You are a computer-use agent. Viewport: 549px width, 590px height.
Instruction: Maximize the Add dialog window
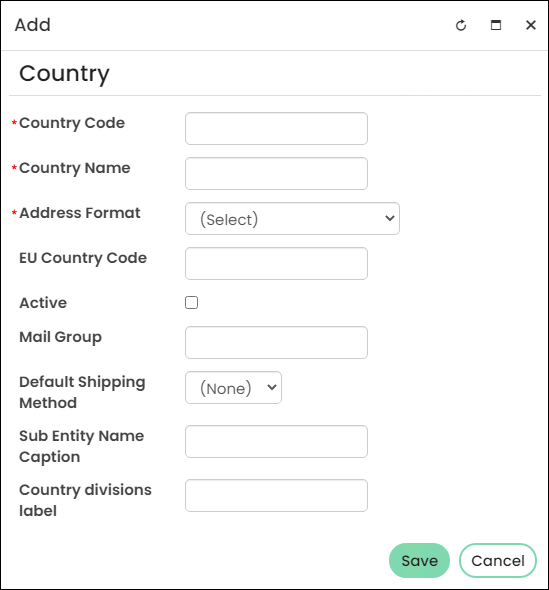pos(496,25)
